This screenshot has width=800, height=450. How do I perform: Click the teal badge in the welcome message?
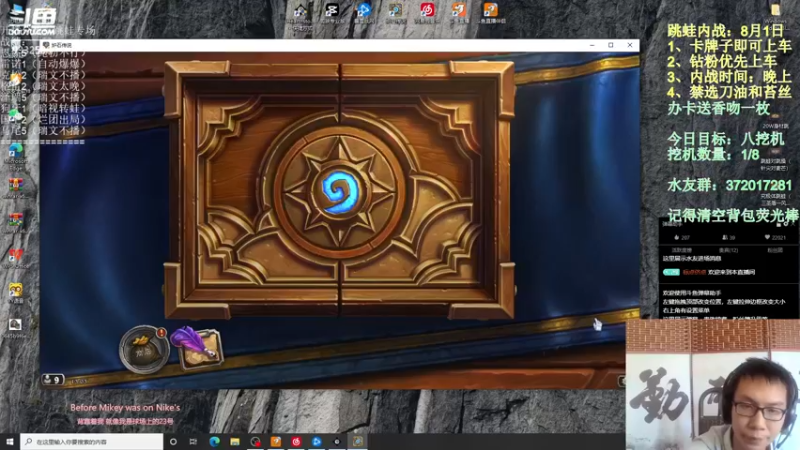pyautogui.click(x=671, y=272)
